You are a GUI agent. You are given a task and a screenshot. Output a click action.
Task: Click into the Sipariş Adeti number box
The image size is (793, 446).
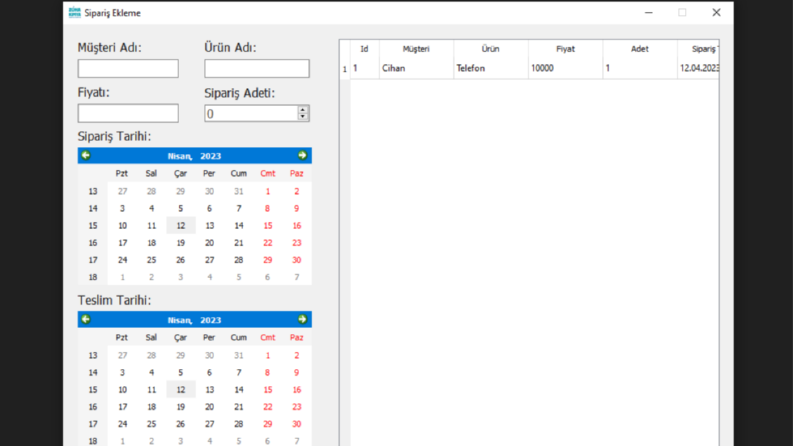click(x=251, y=113)
